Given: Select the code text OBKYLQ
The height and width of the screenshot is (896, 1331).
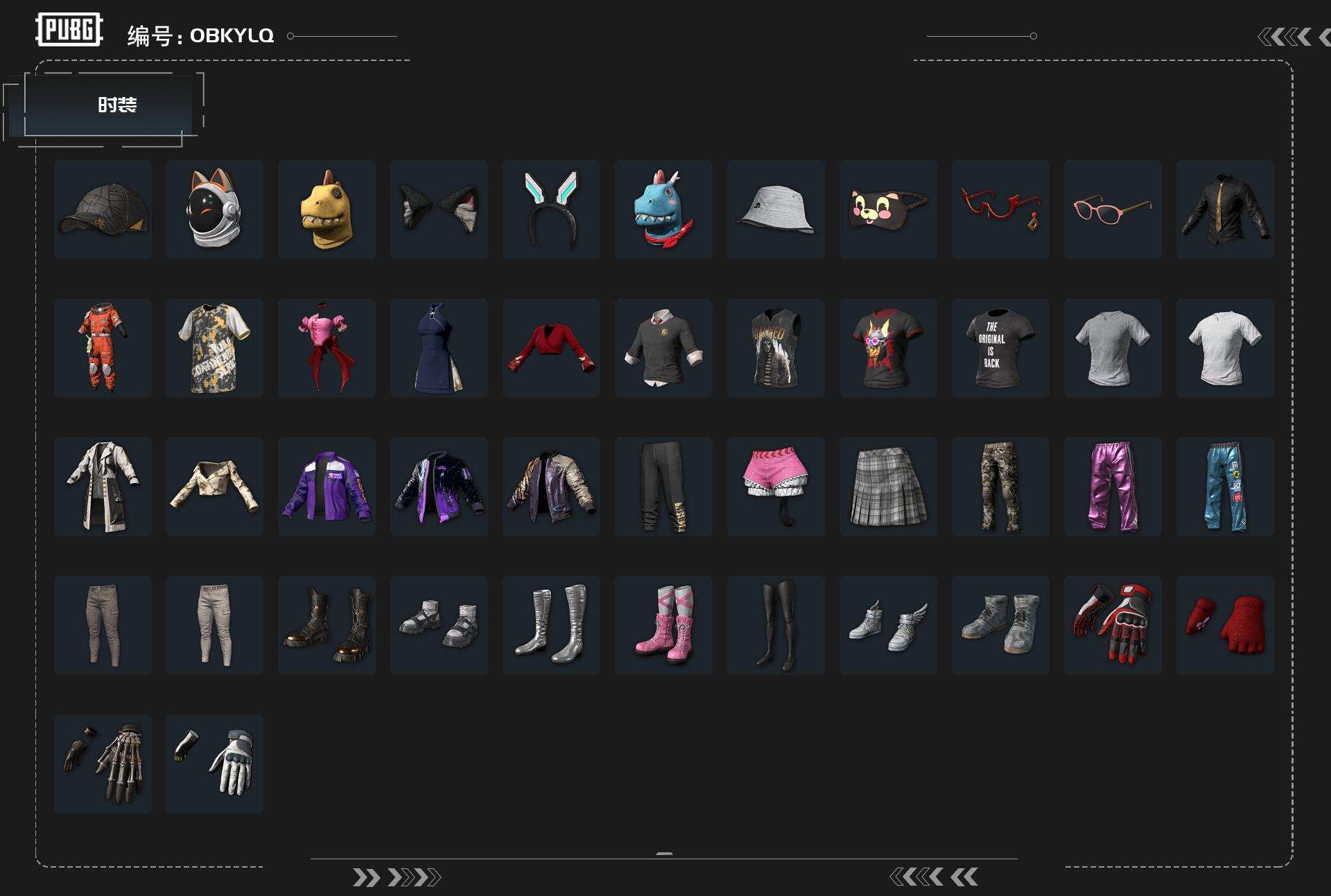Looking at the screenshot, I should pyautogui.click(x=232, y=35).
